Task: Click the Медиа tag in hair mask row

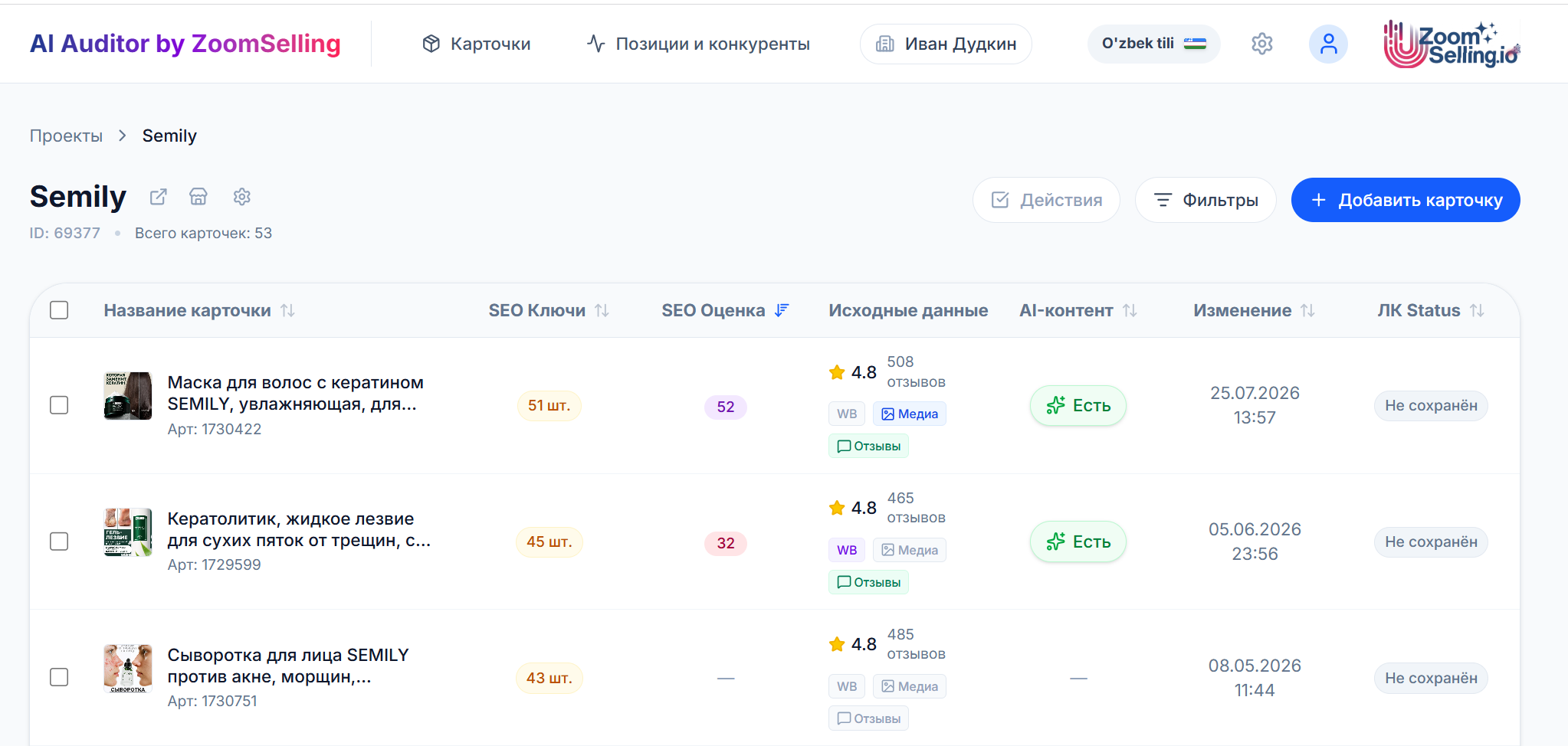Action: coord(910,414)
